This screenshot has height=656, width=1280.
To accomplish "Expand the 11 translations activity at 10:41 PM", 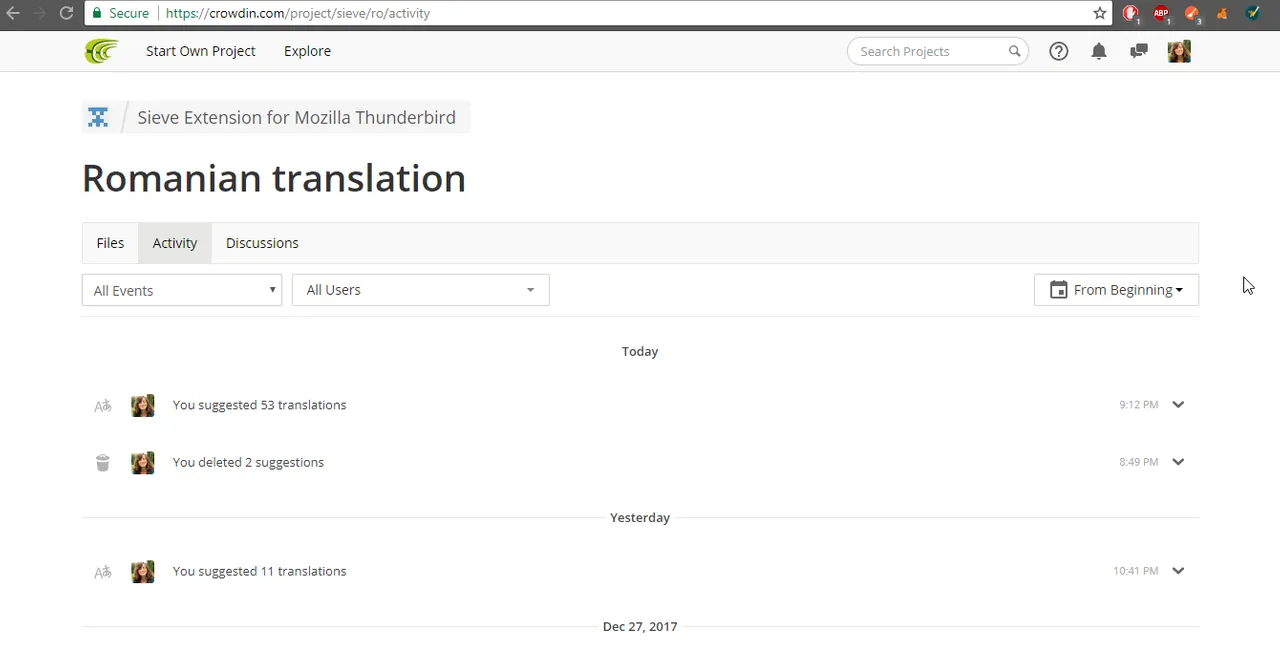I will click(1178, 571).
